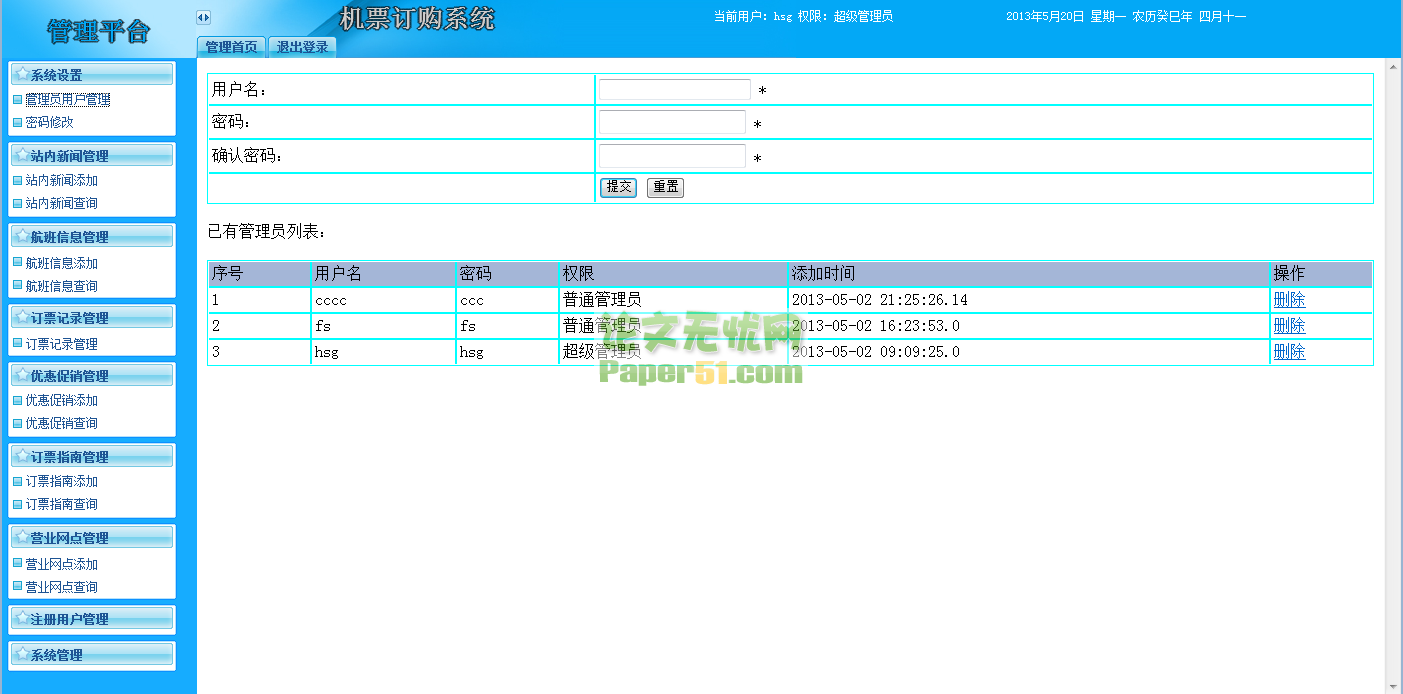
Task: Click the scrollbar up arrow
Action: (x=1392, y=66)
